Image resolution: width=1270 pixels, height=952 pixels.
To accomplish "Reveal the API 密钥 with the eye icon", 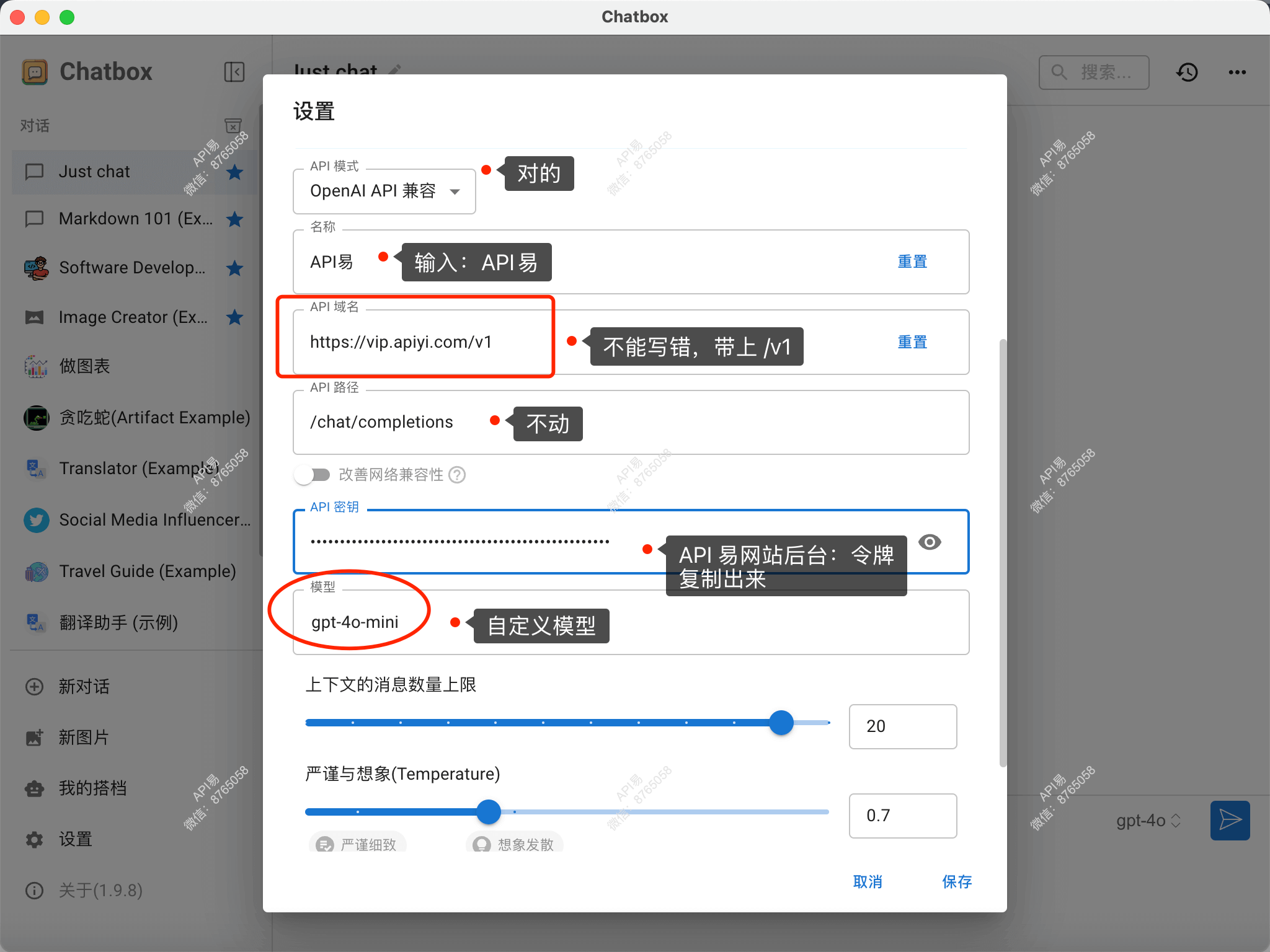I will click(x=930, y=542).
